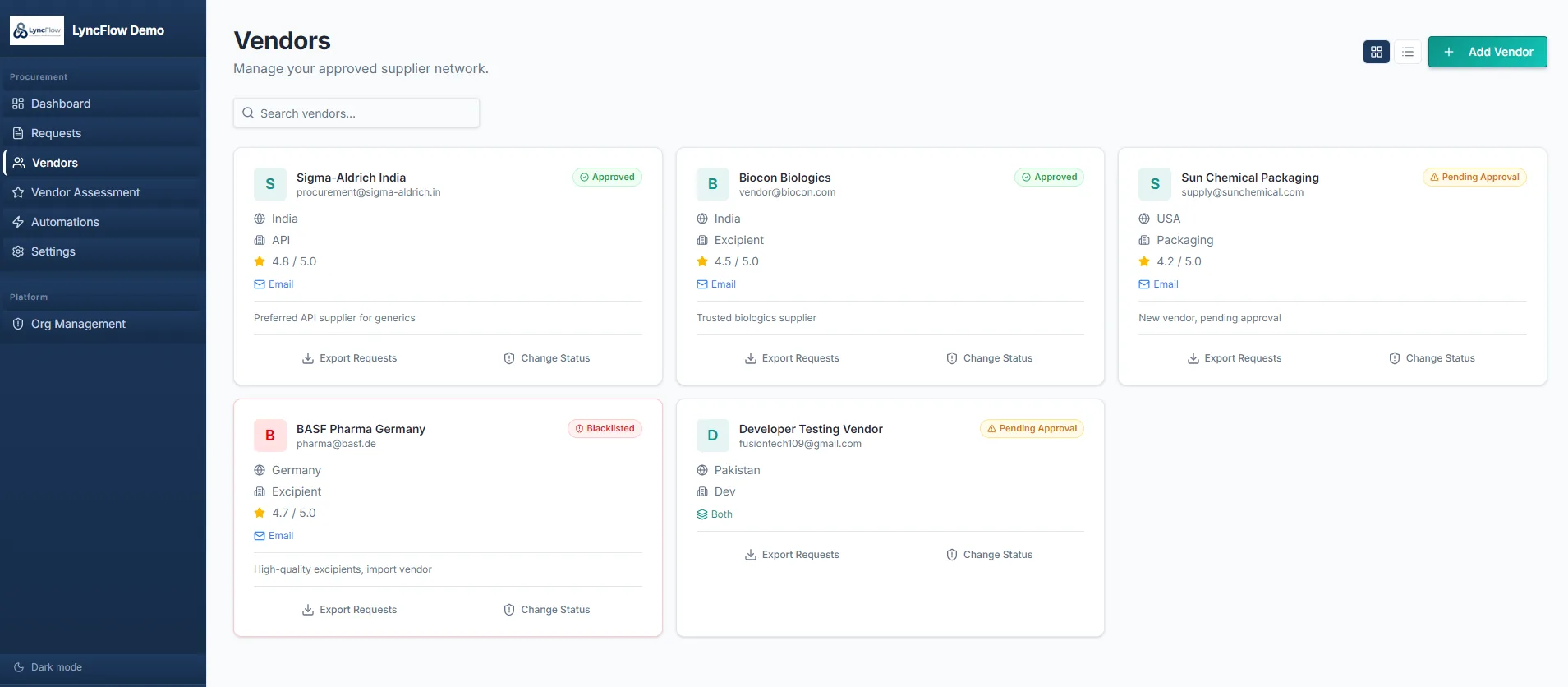The width and height of the screenshot is (1568, 687).
Task: Click Email link on Biocon Biologics card
Action: point(716,284)
